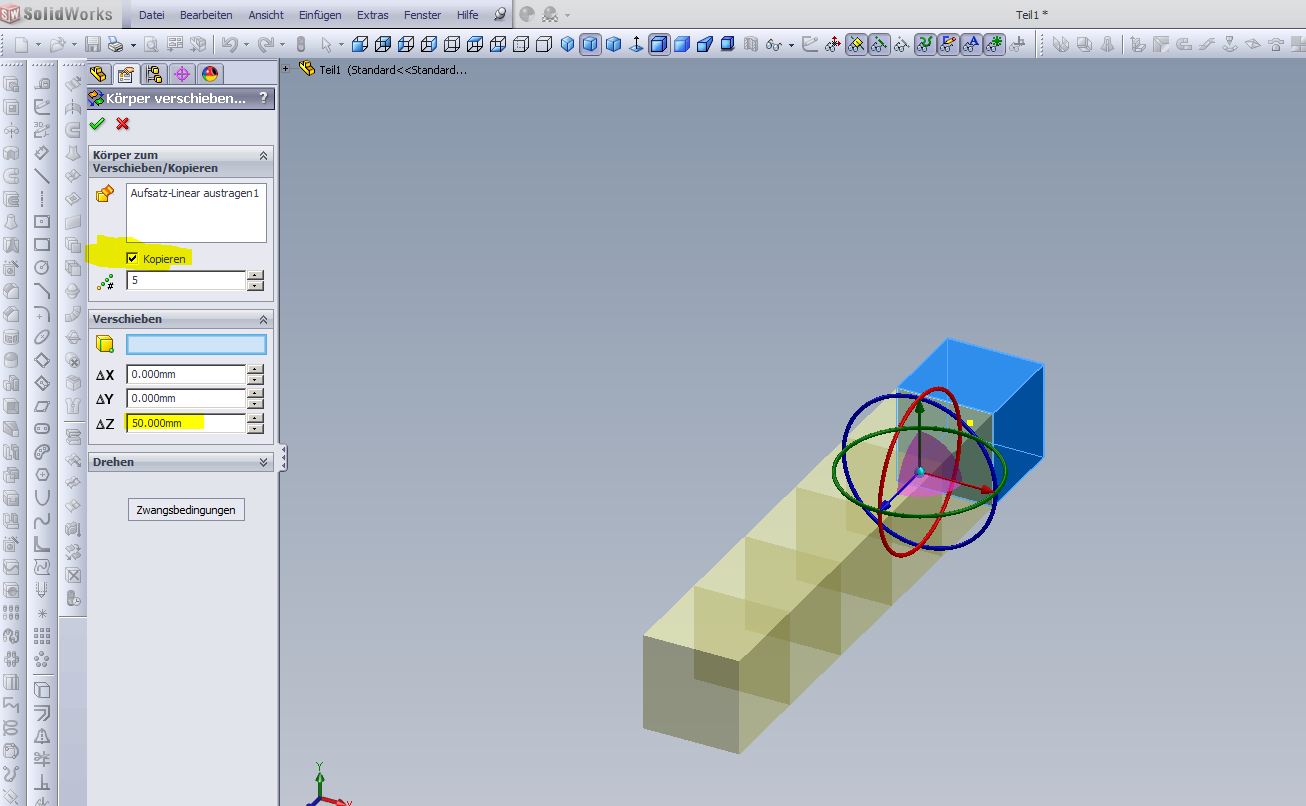This screenshot has width=1306, height=806.
Task: Open the New document dropdown arrow
Action: click(x=38, y=45)
